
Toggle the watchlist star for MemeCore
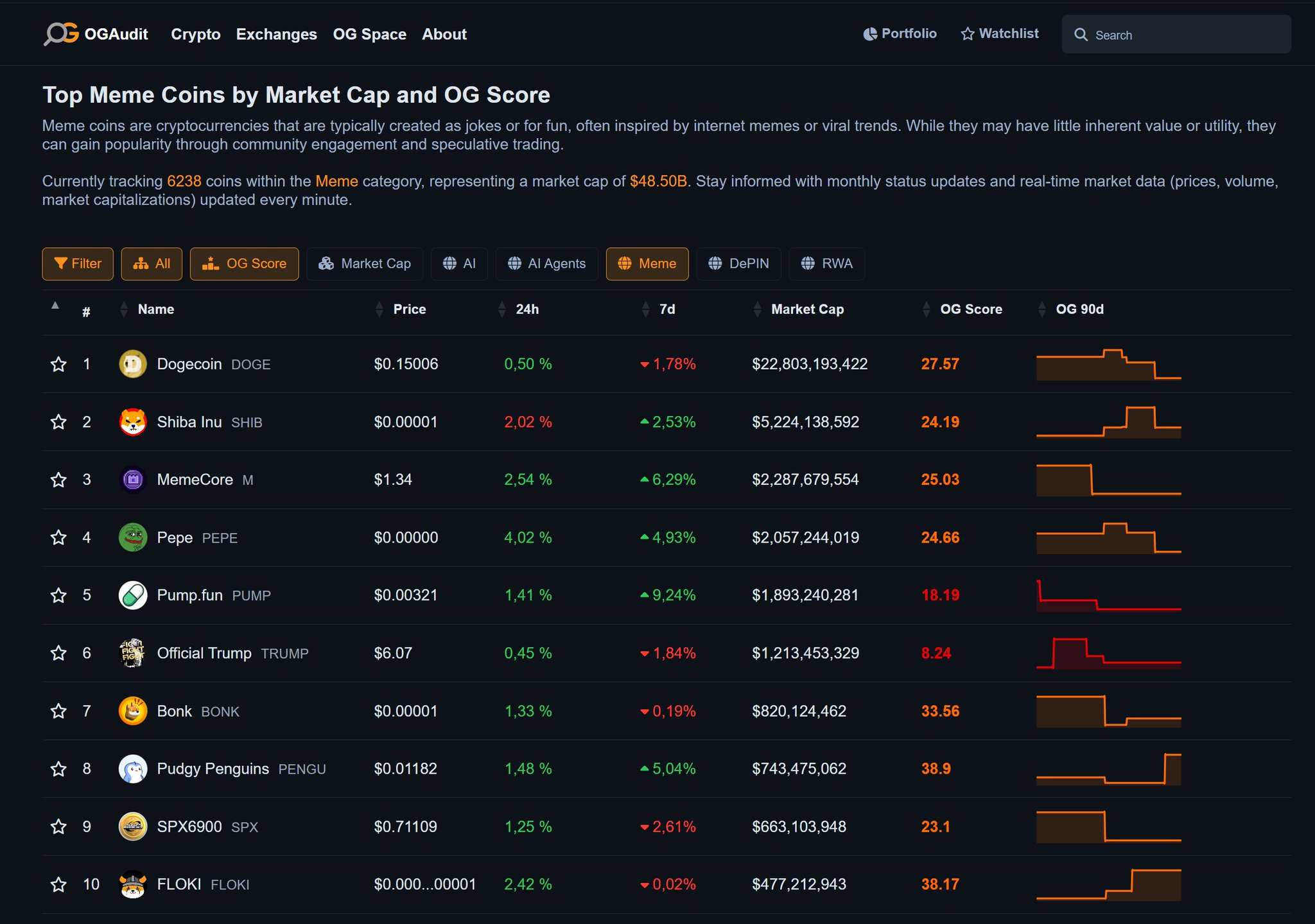(x=58, y=480)
